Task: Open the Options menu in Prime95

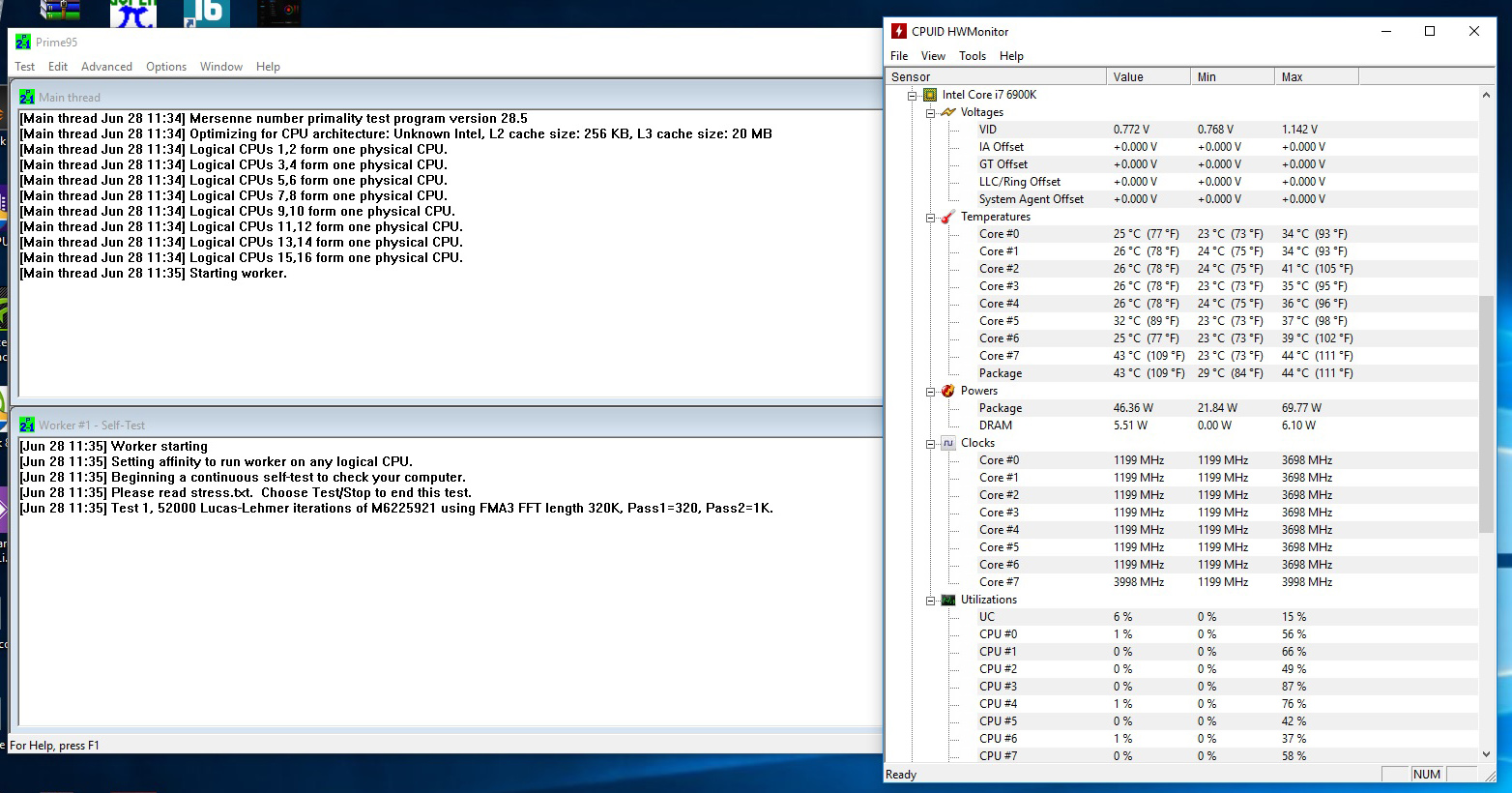Action: (x=166, y=67)
